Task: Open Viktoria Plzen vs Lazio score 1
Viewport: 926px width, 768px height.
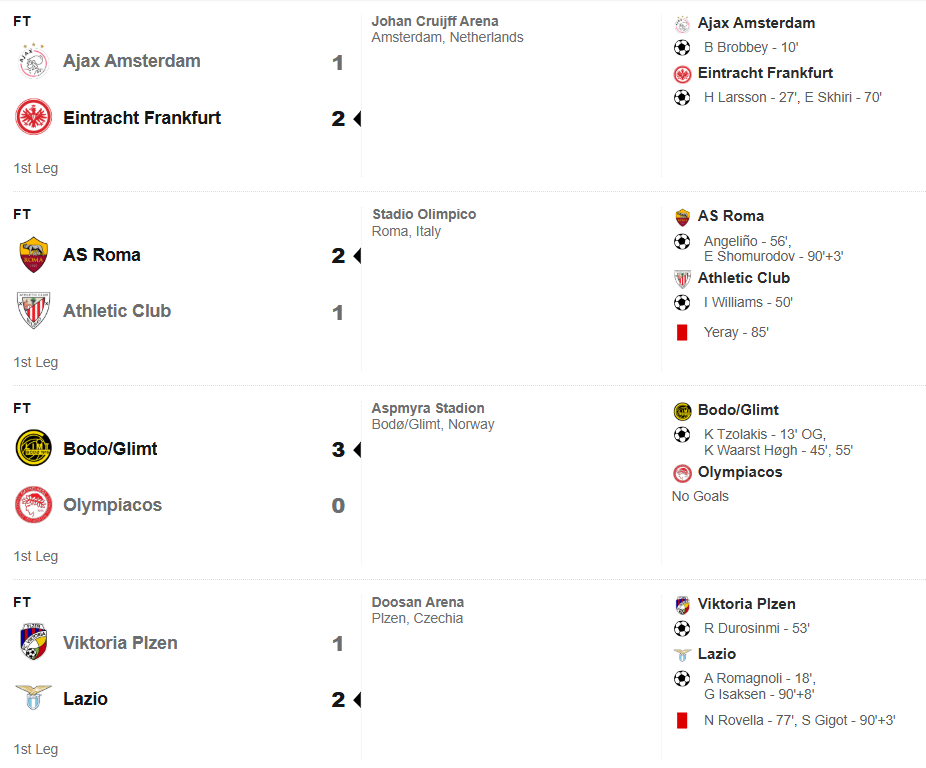Action: click(x=338, y=643)
